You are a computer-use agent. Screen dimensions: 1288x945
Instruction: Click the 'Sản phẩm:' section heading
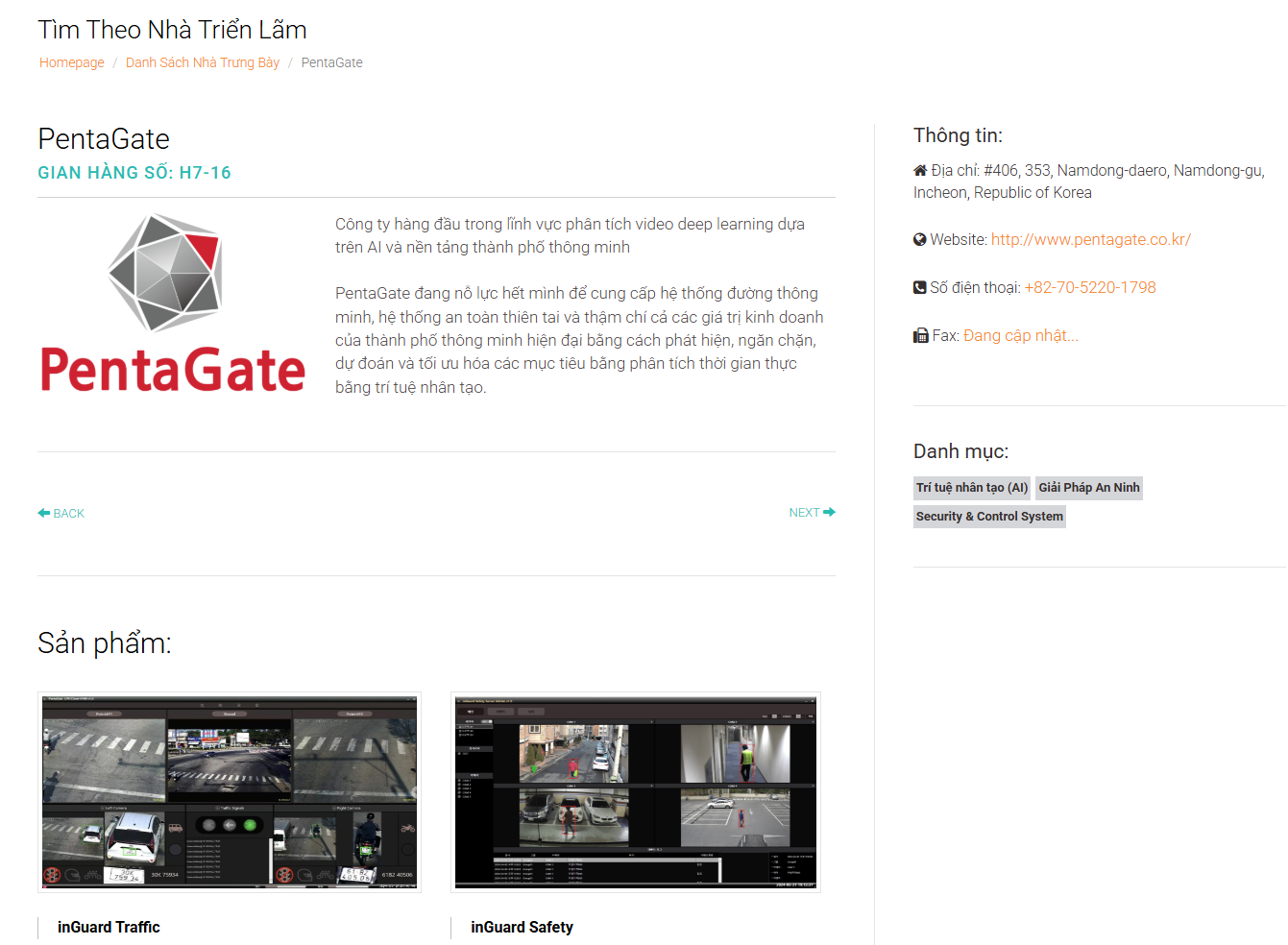pos(105,642)
